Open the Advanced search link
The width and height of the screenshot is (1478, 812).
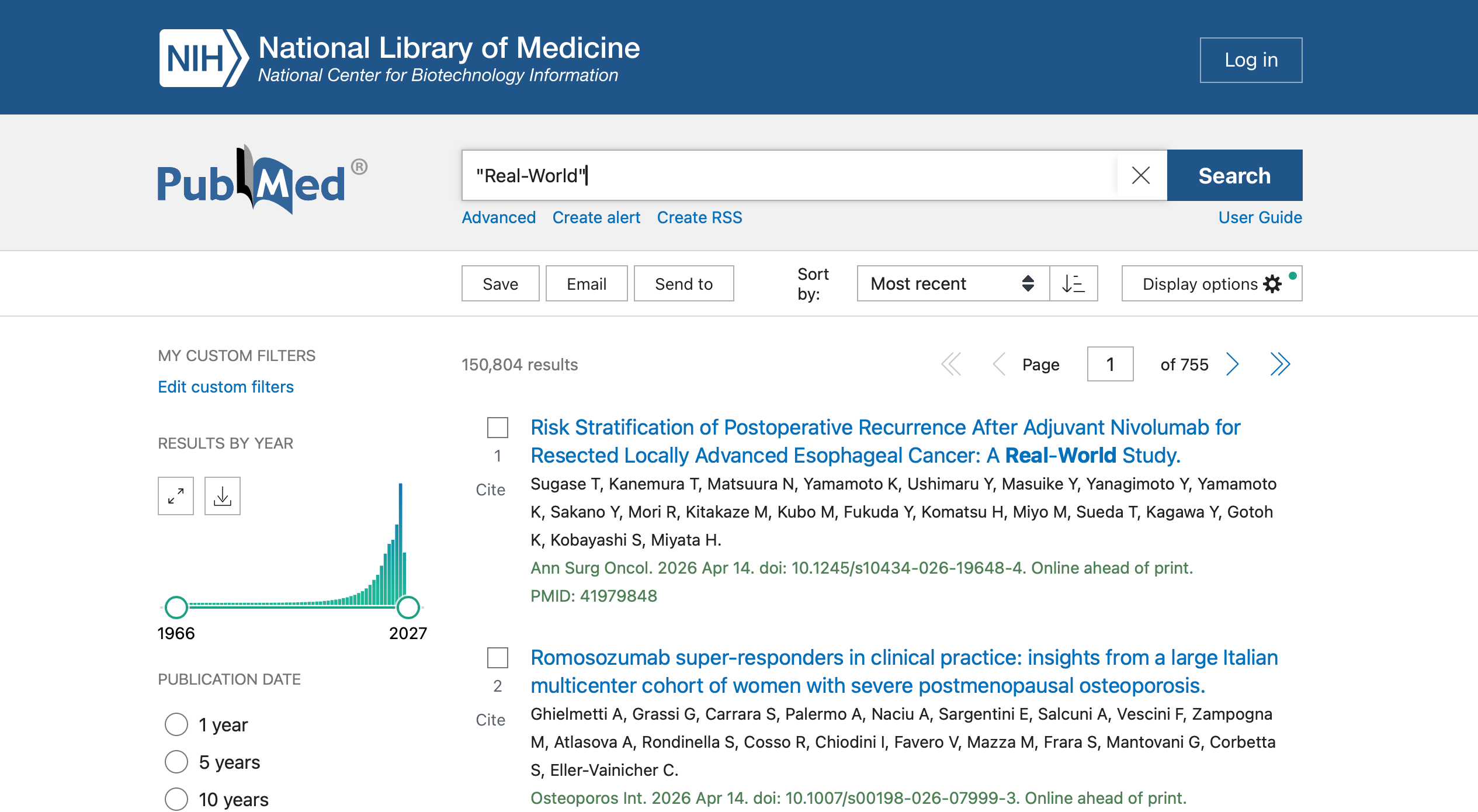pyautogui.click(x=498, y=217)
